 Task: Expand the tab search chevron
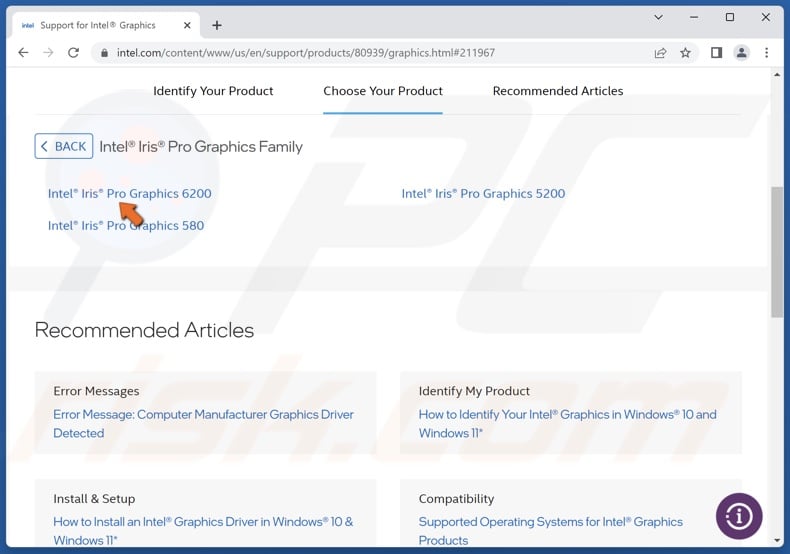click(658, 17)
